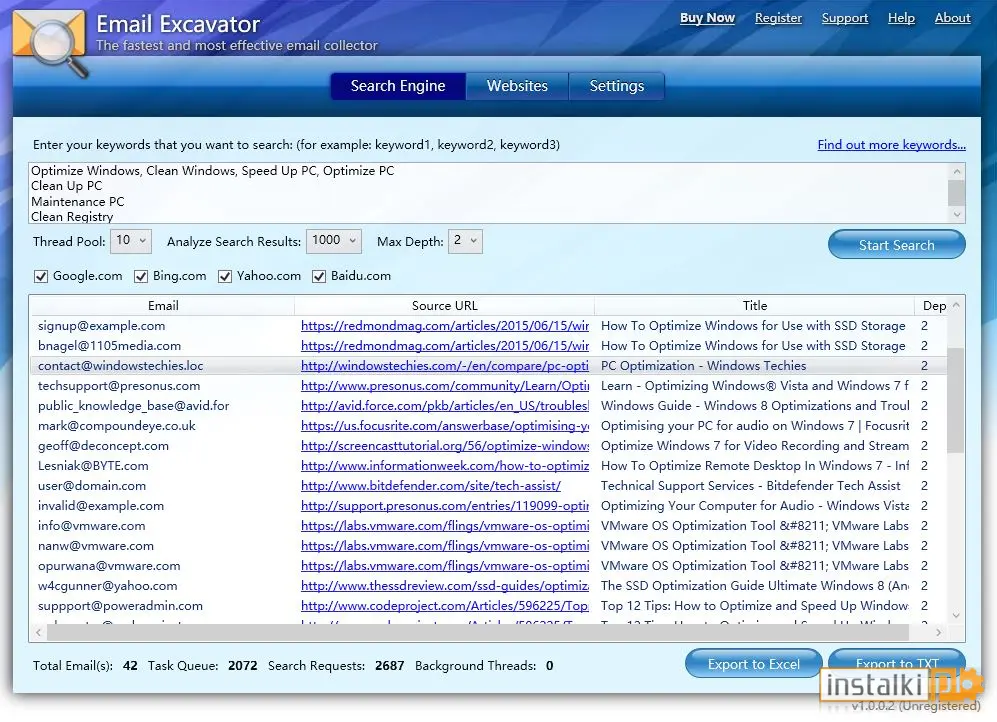Select the w4cgunner@yahoo.com email

coord(107,586)
